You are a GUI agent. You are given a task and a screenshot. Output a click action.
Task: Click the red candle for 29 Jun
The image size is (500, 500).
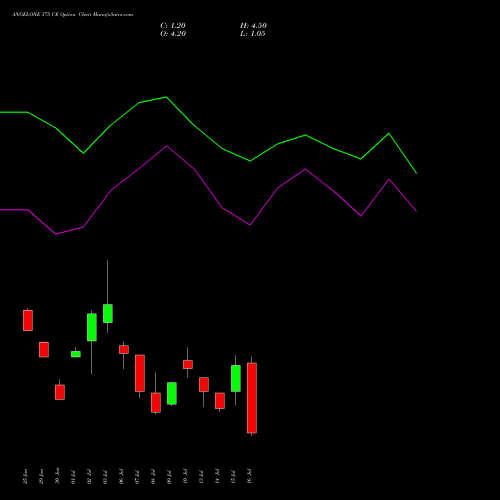(x=44, y=350)
